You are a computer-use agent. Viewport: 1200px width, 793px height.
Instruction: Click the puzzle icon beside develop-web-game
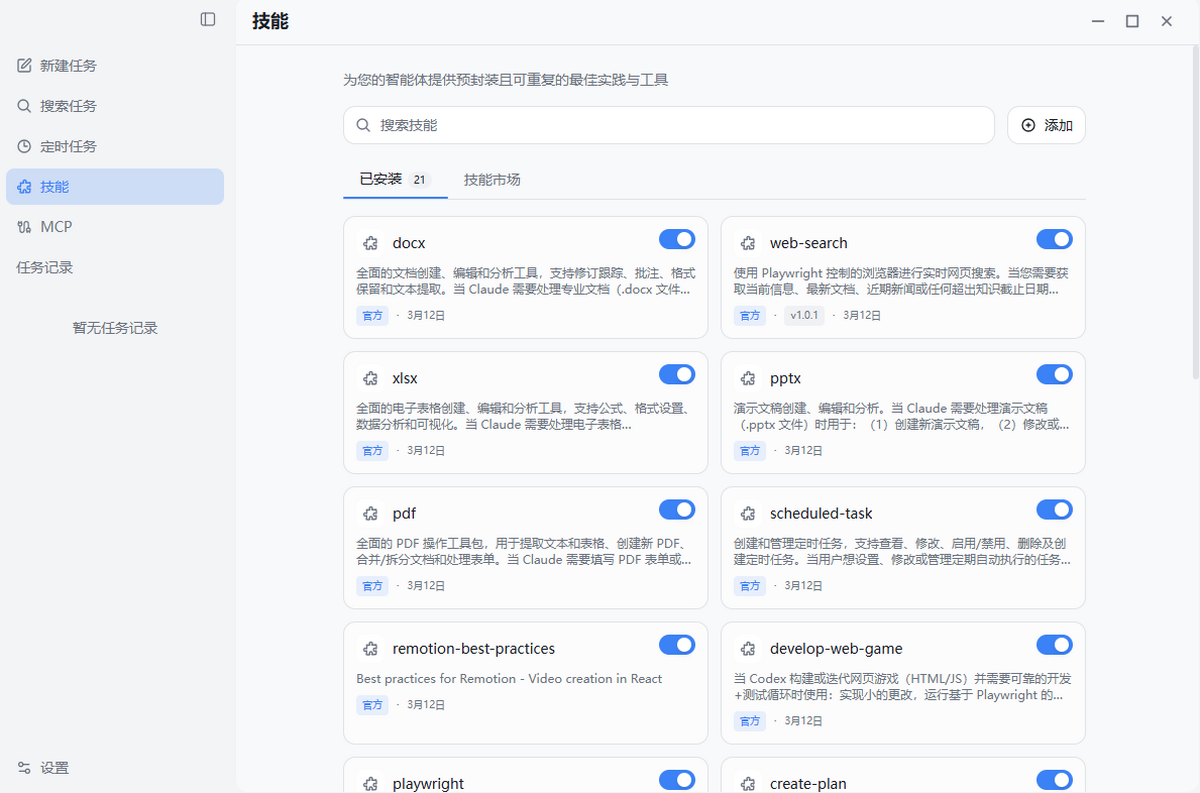point(748,649)
